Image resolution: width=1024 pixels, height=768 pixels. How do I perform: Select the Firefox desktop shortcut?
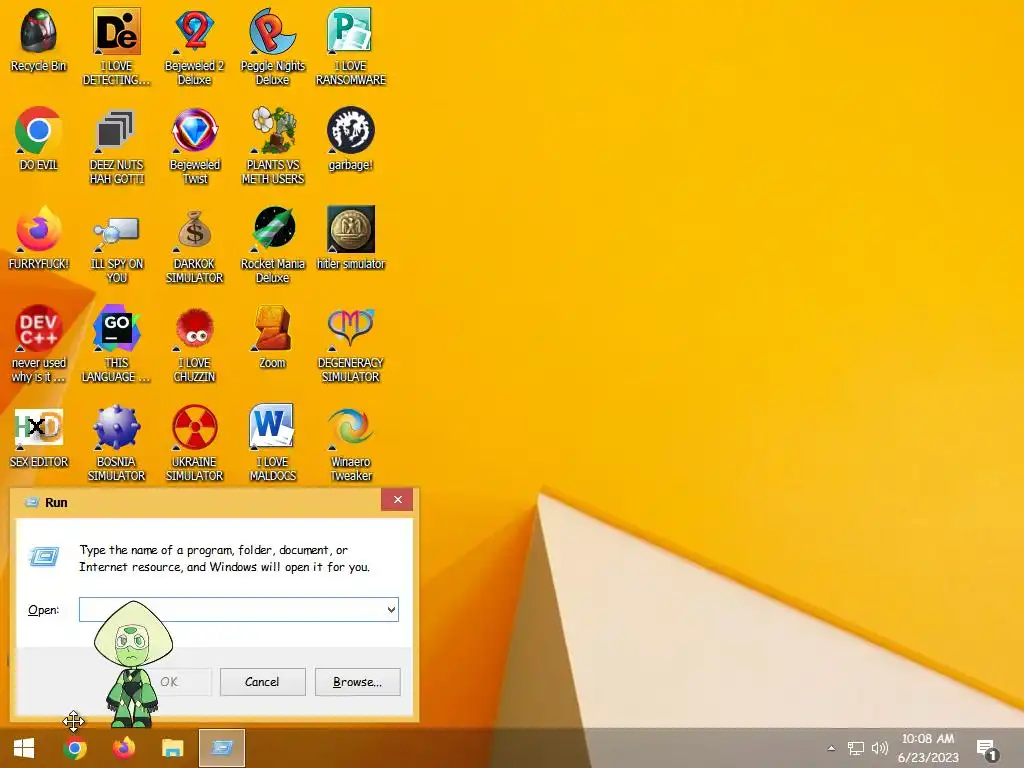39,238
